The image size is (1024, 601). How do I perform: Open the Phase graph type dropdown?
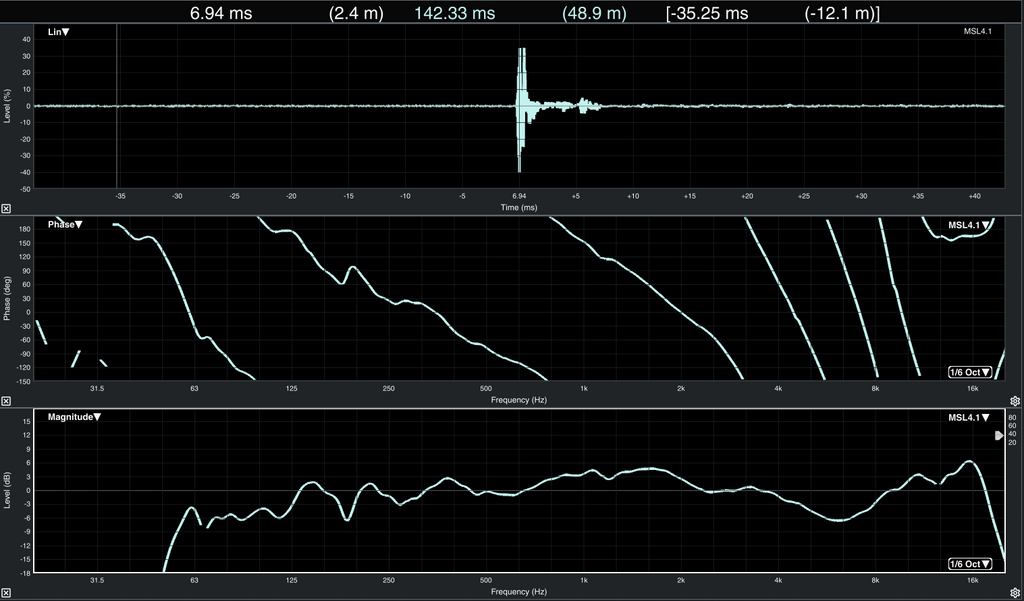(65, 225)
